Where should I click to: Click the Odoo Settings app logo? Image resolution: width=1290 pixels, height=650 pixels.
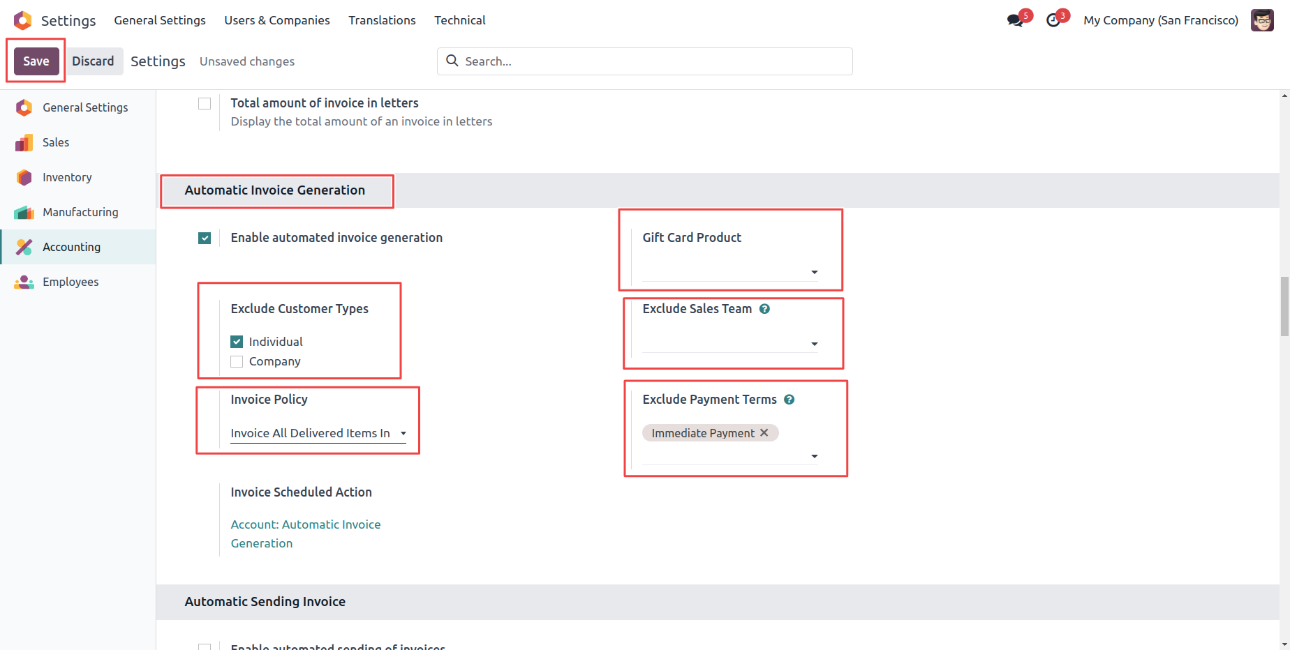[22, 20]
